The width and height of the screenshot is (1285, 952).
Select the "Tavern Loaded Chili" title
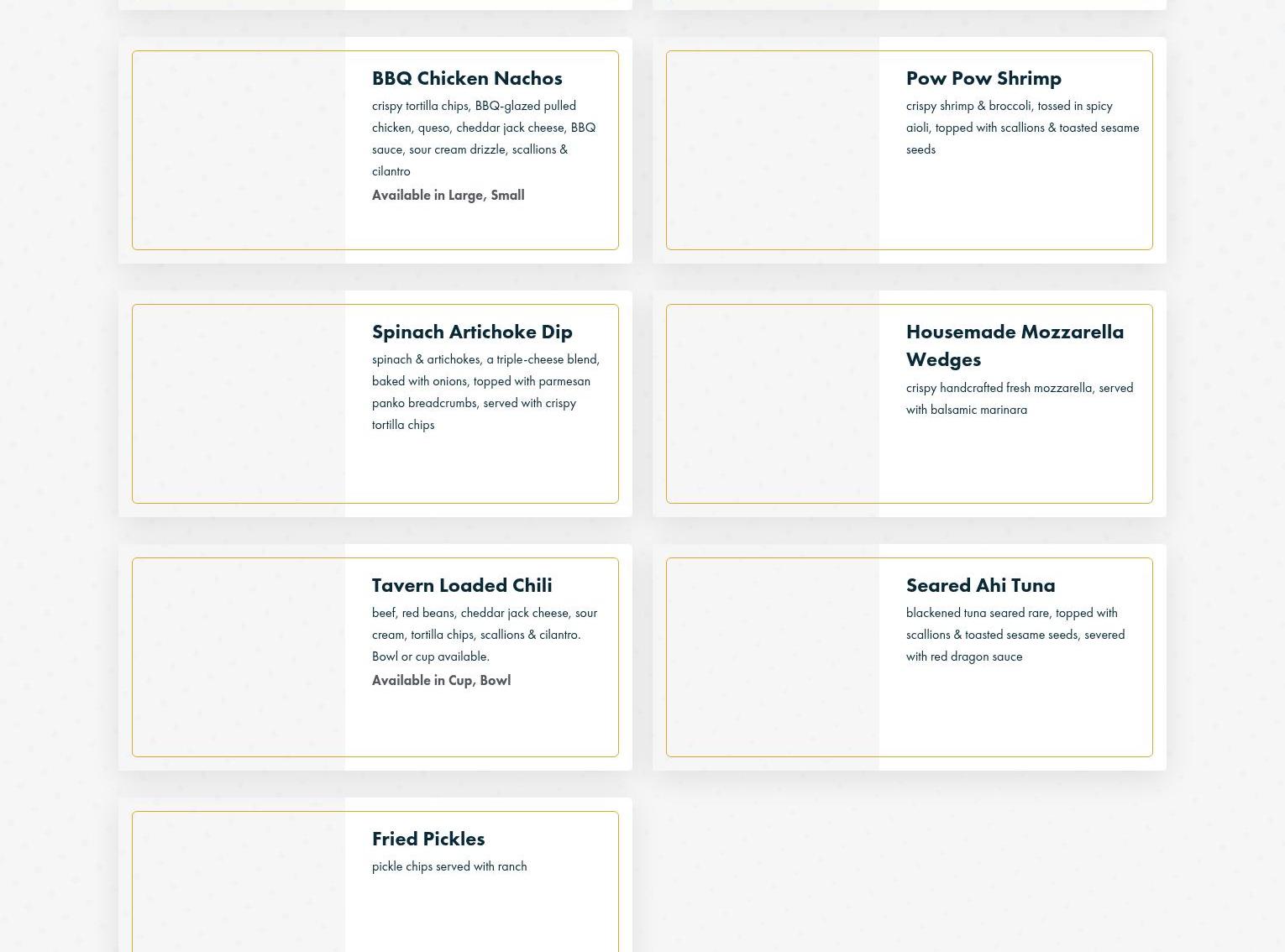(x=462, y=585)
